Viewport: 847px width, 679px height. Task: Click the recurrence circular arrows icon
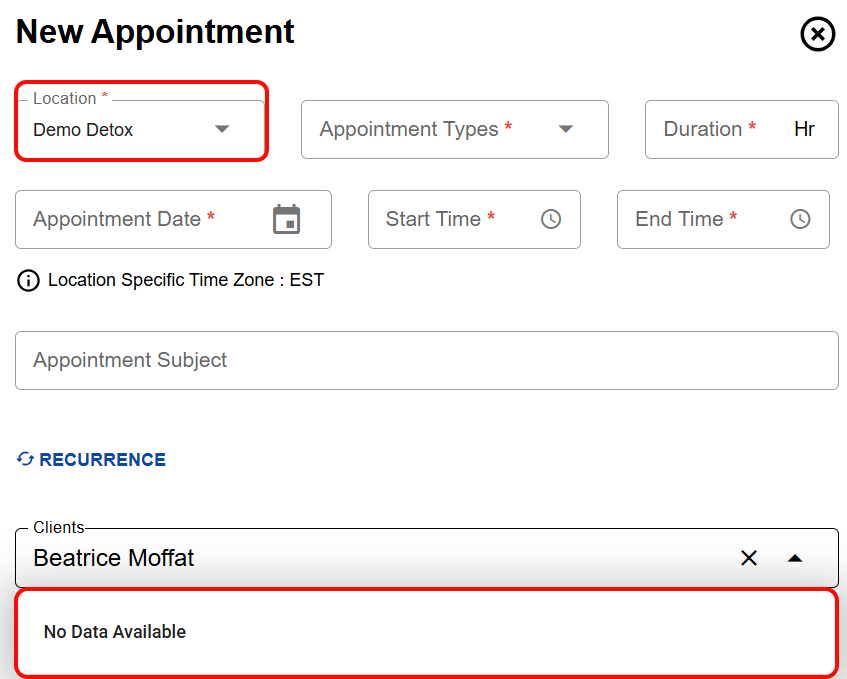click(26, 460)
